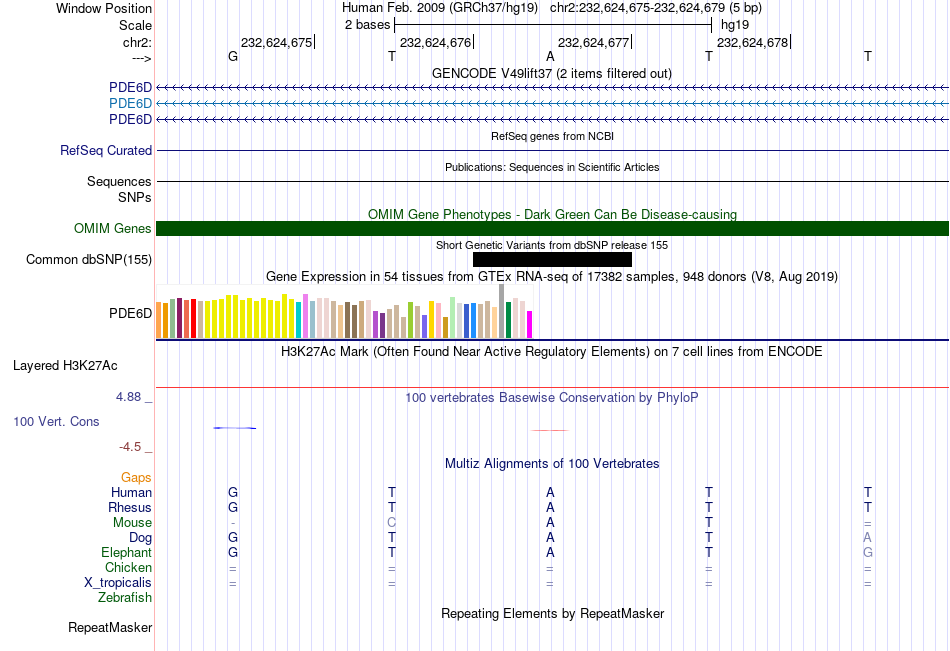Click the Window Position track label

click(x=104, y=8)
